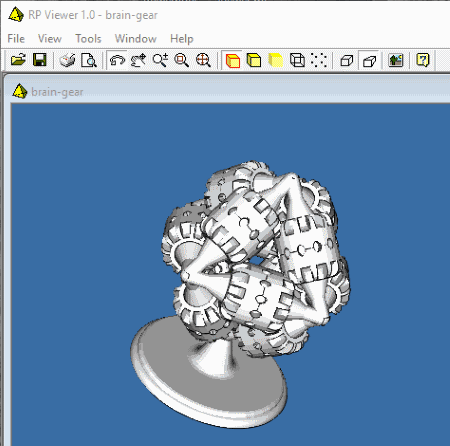This screenshot has height=446, width=450.
Task: Select the rotate view tool
Action: (x=117, y=60)
